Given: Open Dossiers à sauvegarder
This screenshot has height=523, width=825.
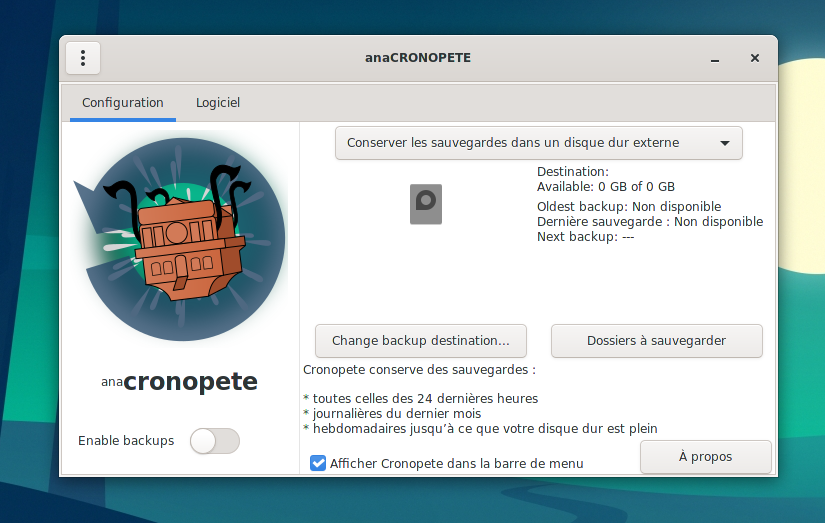Looking at the screenshot, I should (x=656, y=341).
